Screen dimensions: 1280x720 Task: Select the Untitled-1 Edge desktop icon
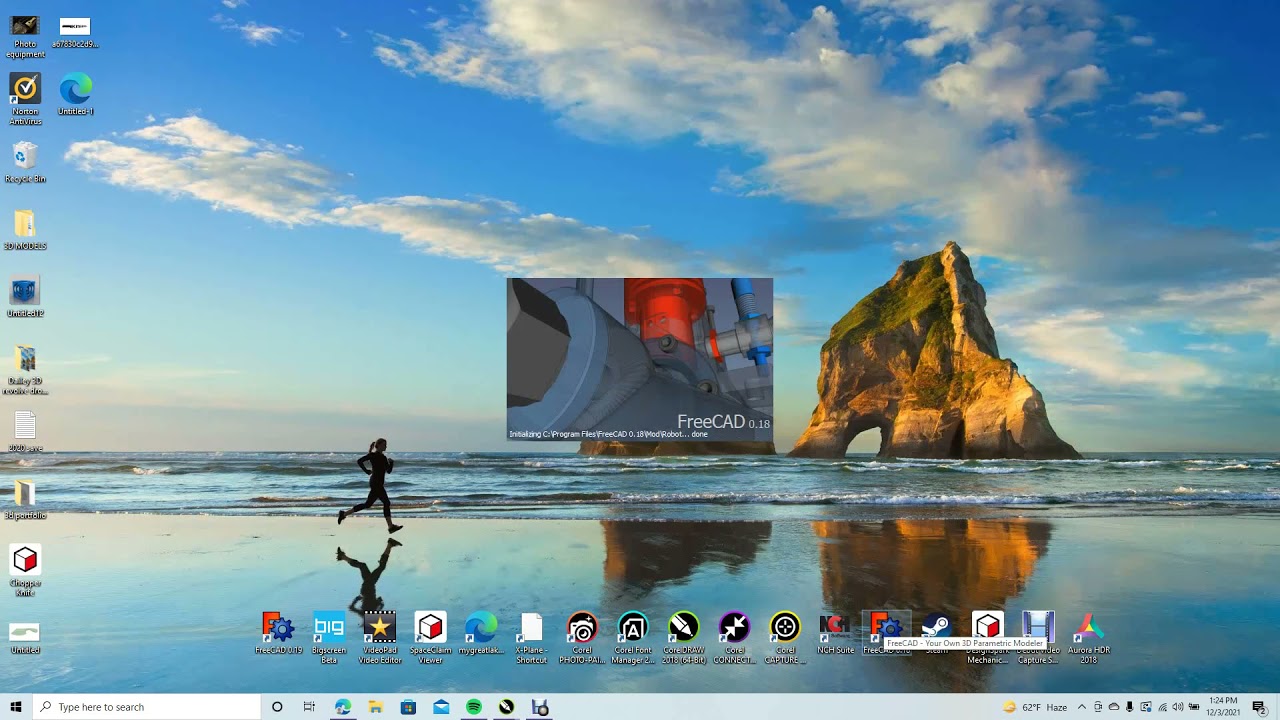click(x=76, y=95)
